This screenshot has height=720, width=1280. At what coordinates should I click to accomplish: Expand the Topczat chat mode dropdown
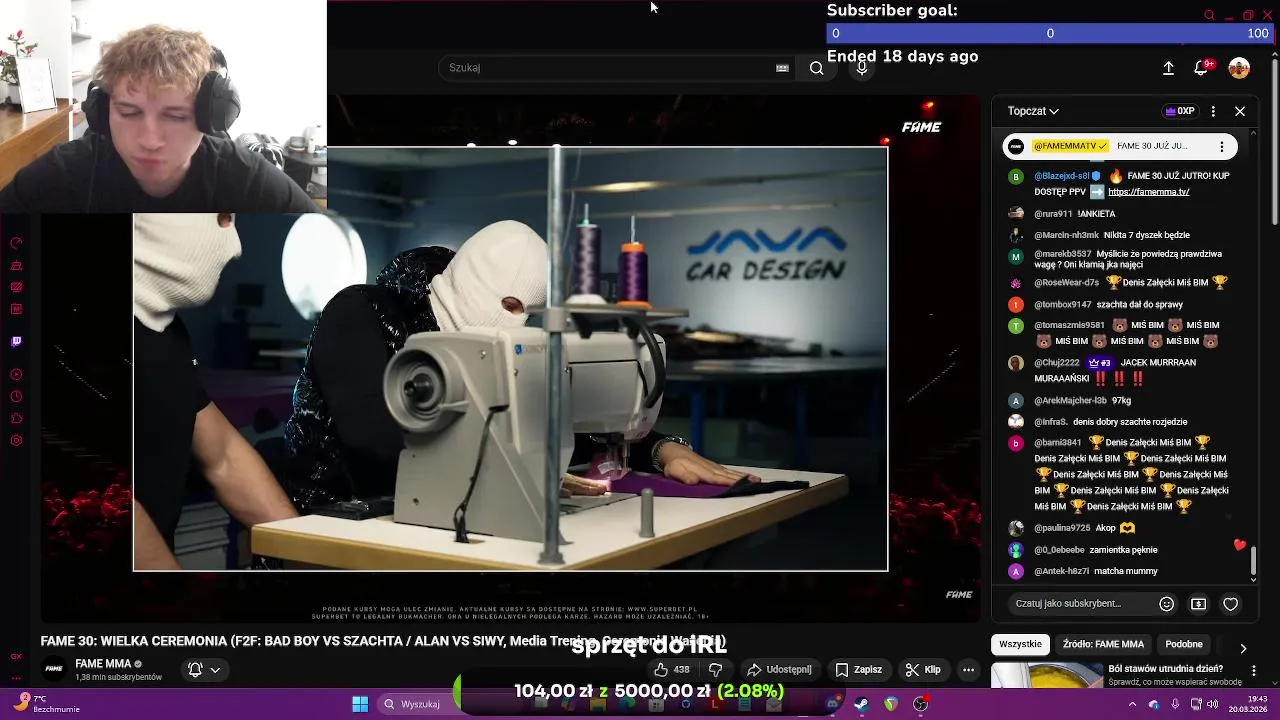pos(1033,111)
